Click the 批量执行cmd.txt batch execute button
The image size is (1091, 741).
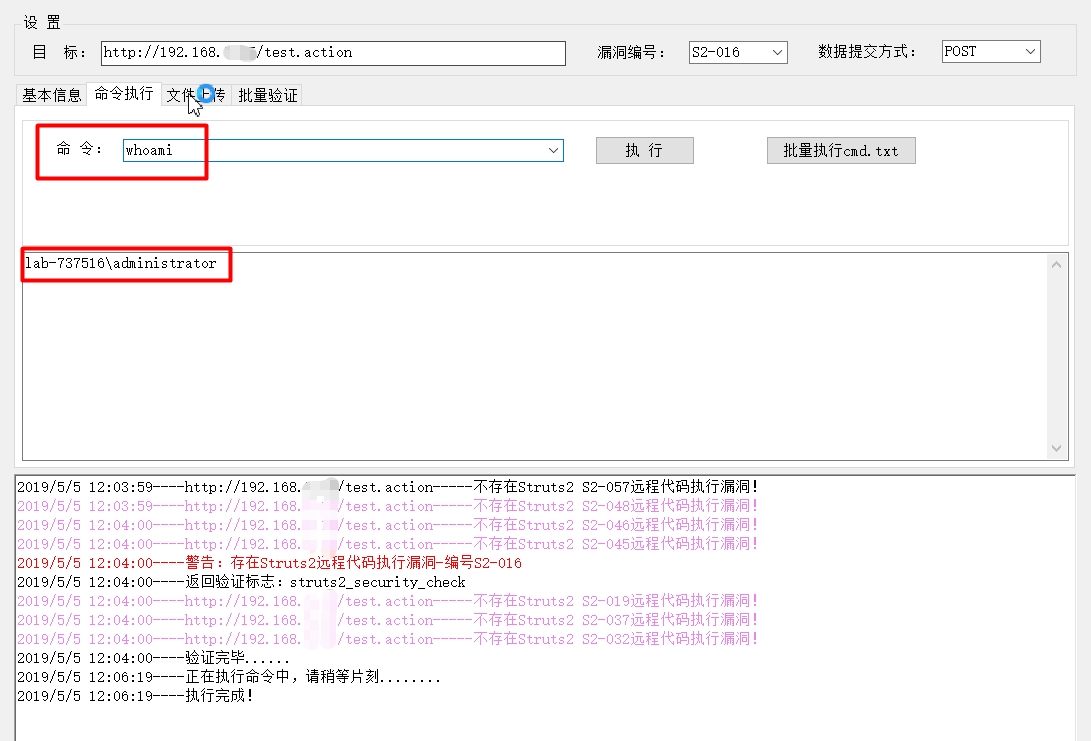click(840, 150)
